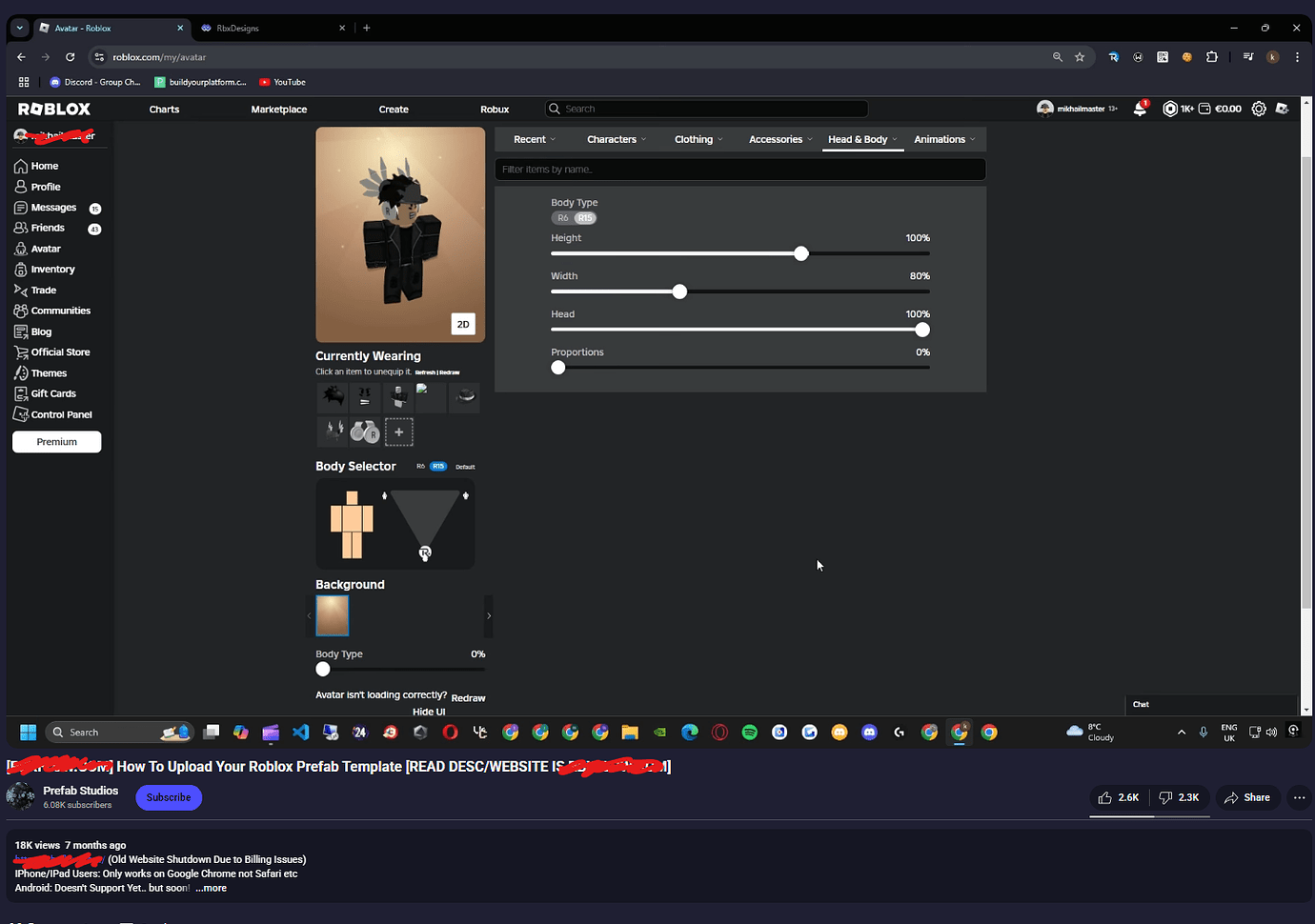Open the Roblox notifications bell
The image size is (1315, 924).
click(x=1140, y=109)
